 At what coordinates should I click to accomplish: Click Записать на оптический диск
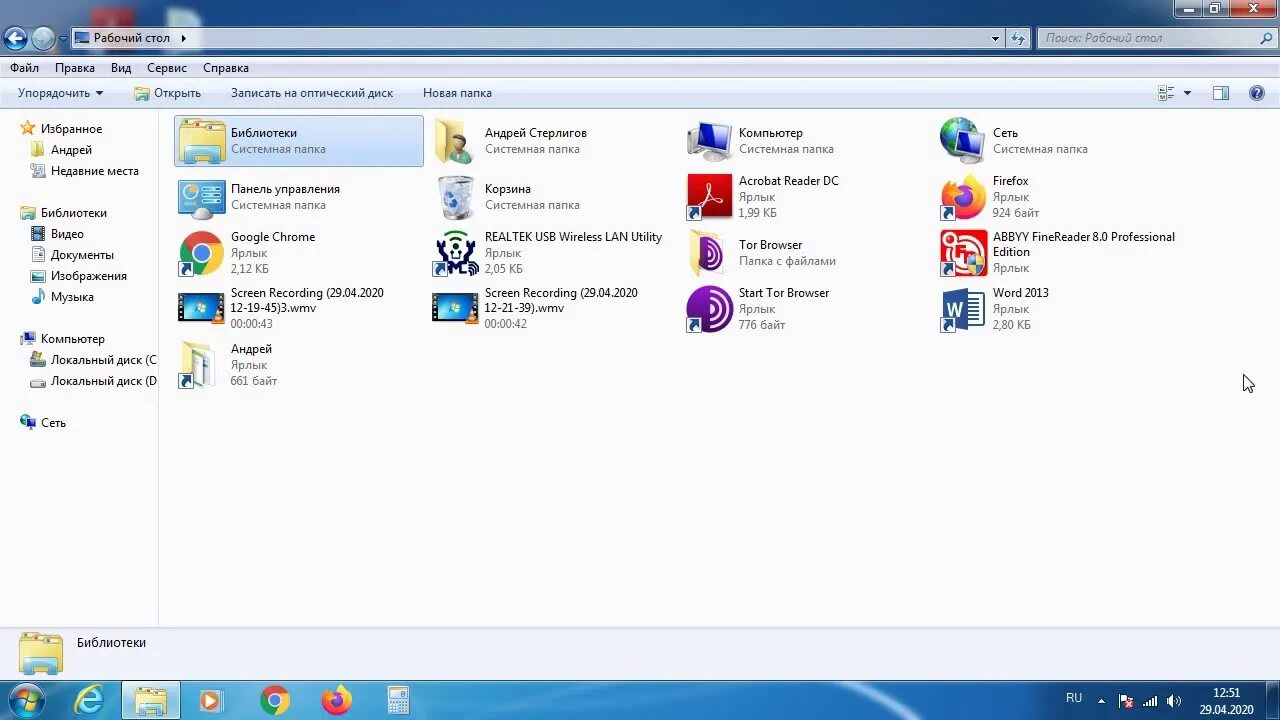point(312,93)
